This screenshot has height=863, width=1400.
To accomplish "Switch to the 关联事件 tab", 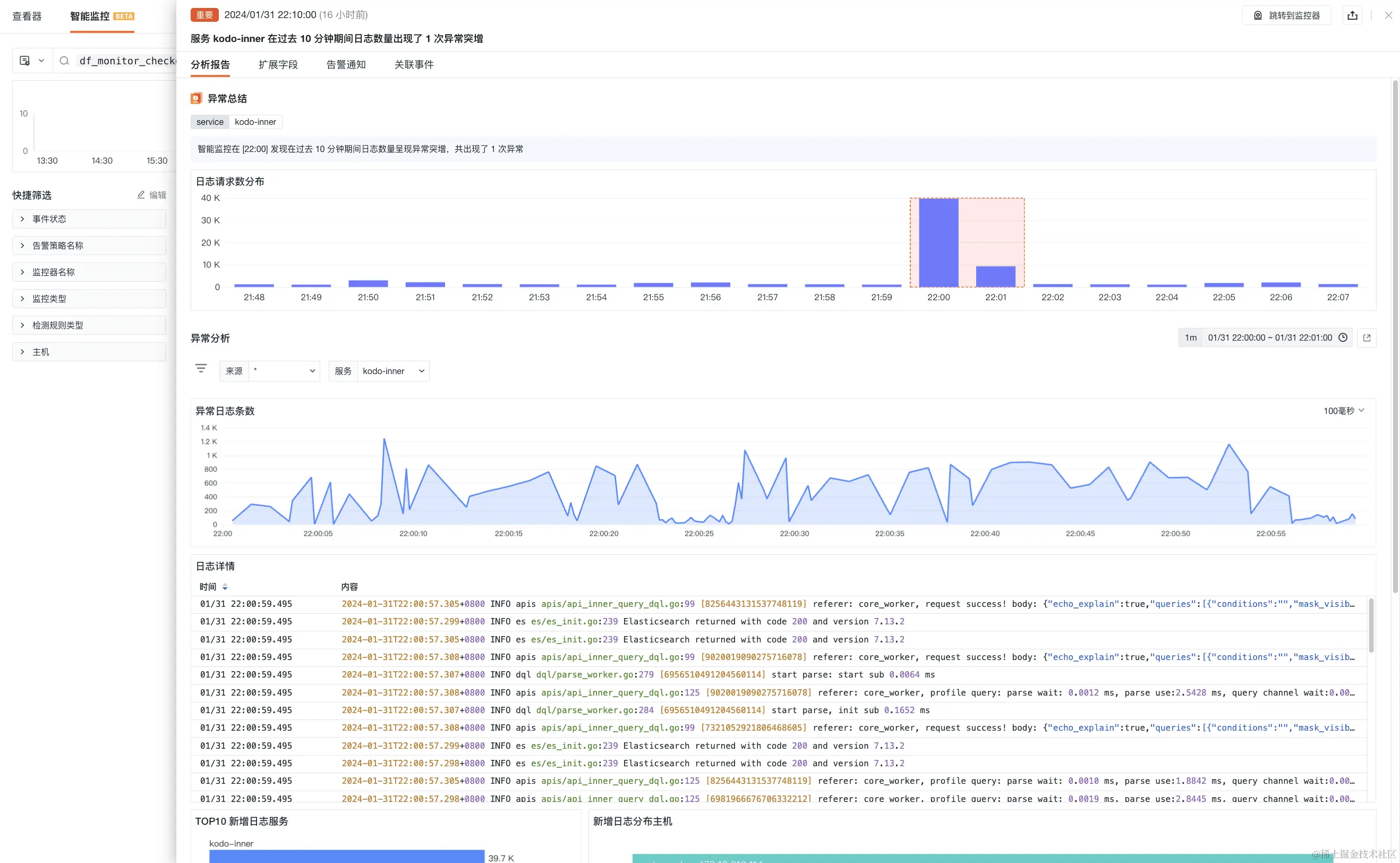I will tap(413, 64).
